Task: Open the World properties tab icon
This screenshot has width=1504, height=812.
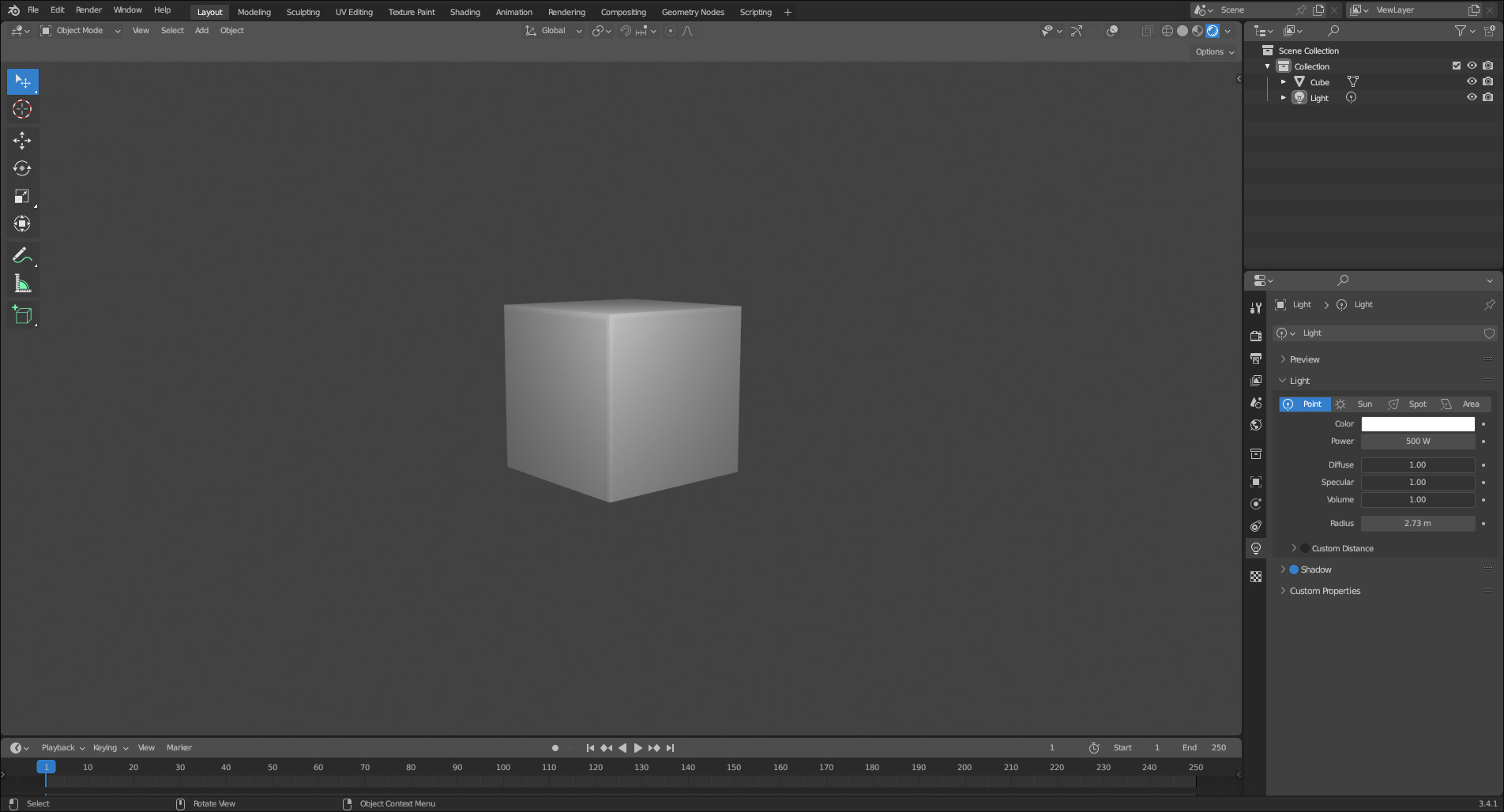Action: tap(1256, 425)
